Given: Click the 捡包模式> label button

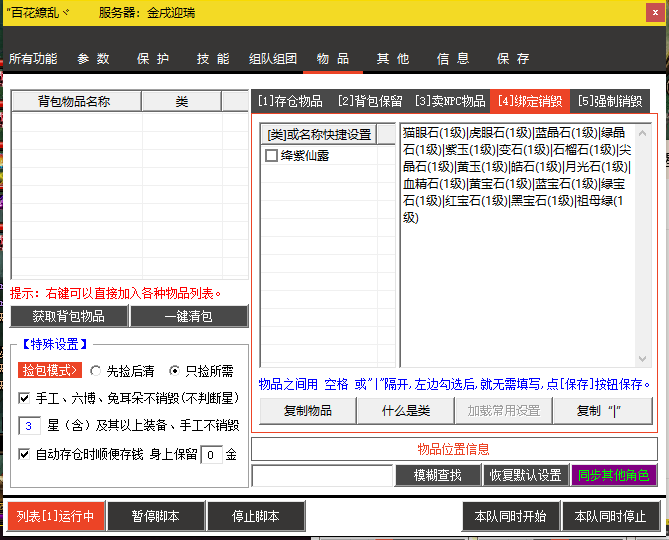Looking at the screenshot, I should tap(49, 370).
